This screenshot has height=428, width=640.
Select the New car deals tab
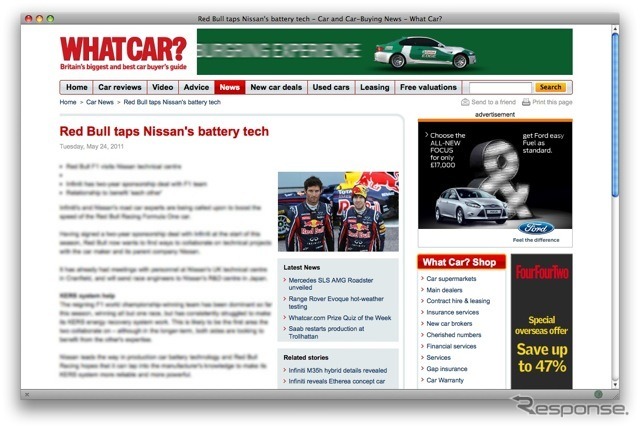[275, 88]
